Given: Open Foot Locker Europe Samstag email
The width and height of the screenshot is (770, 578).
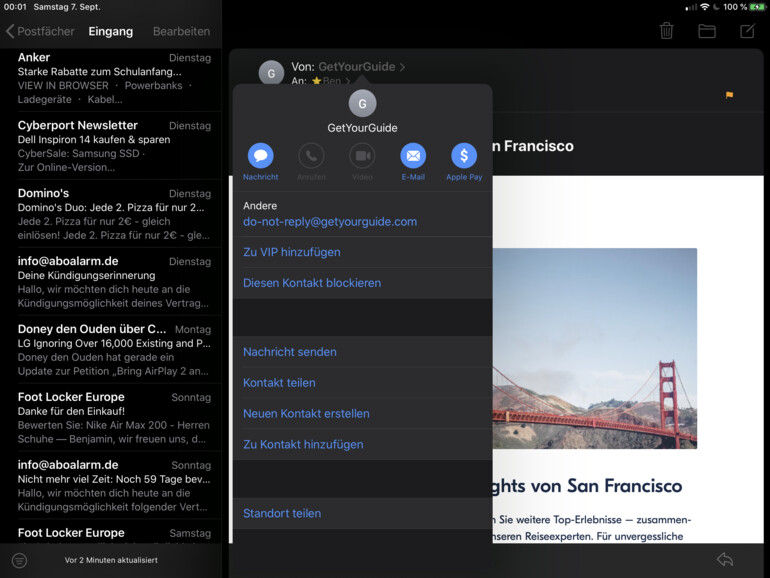Looking at the screenshot, I should (x=111, y=531).
